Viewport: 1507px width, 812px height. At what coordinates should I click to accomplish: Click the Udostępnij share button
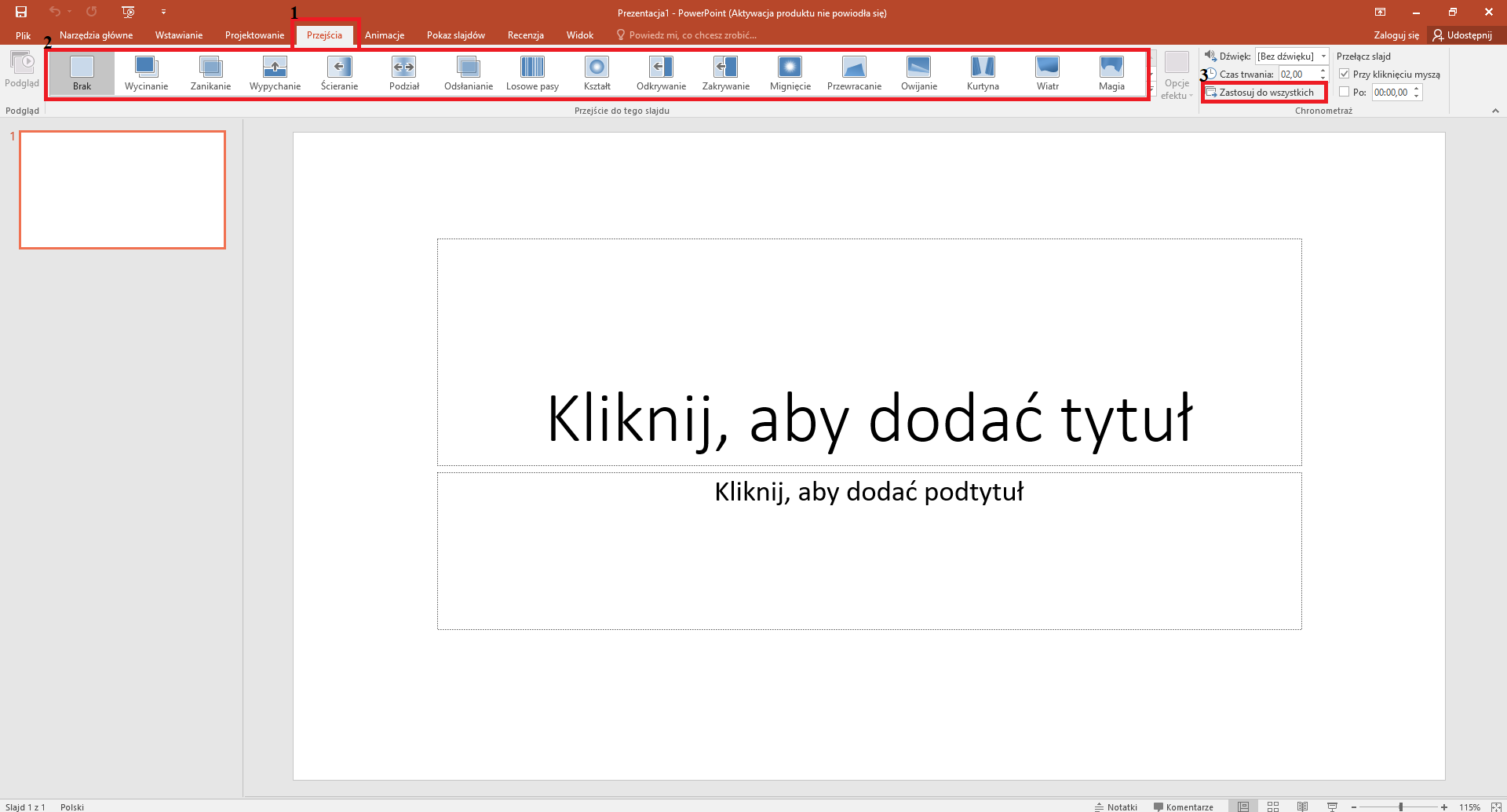tap(1462, 35)
